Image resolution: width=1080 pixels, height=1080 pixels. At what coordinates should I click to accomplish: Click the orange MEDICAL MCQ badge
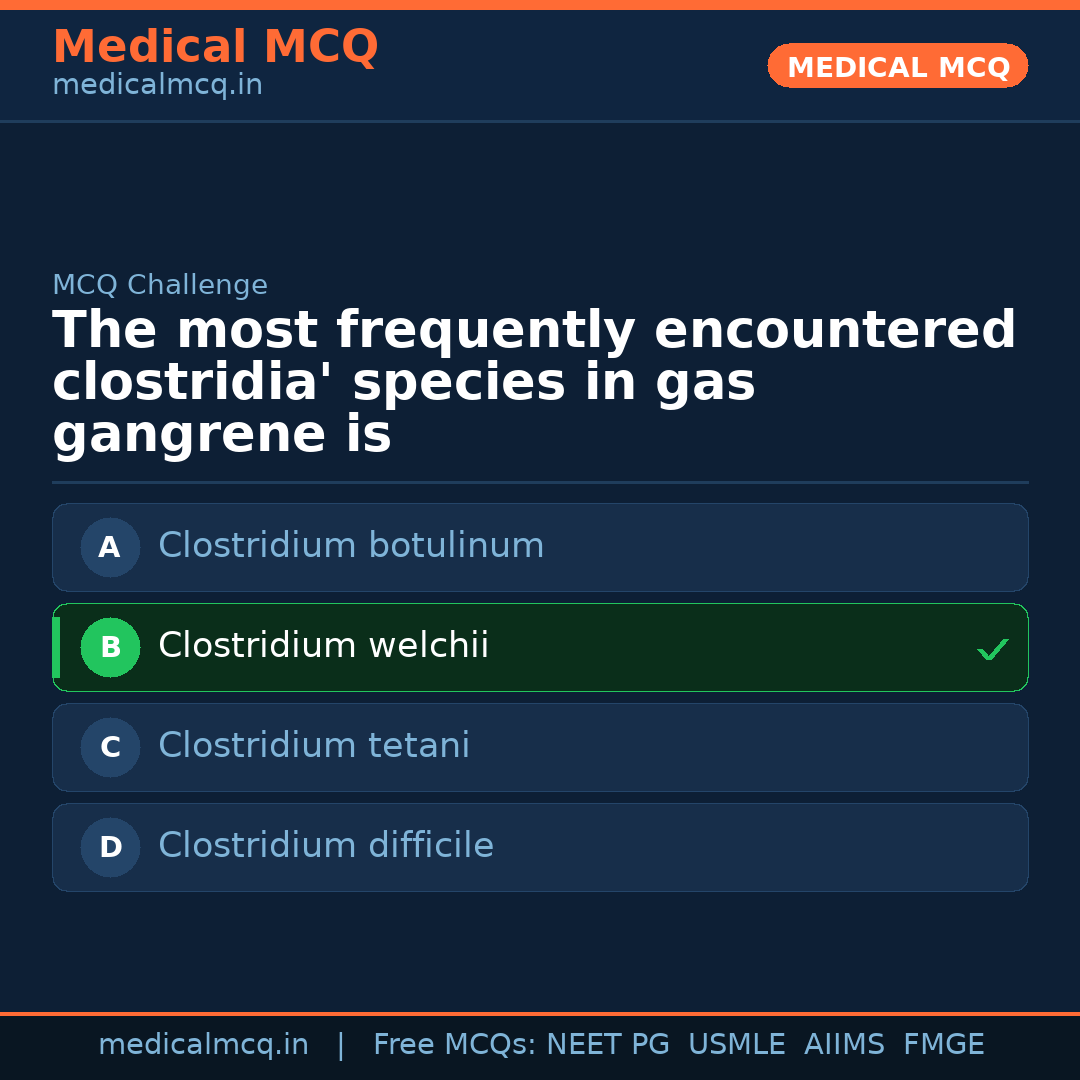click(x=898, y=67)
